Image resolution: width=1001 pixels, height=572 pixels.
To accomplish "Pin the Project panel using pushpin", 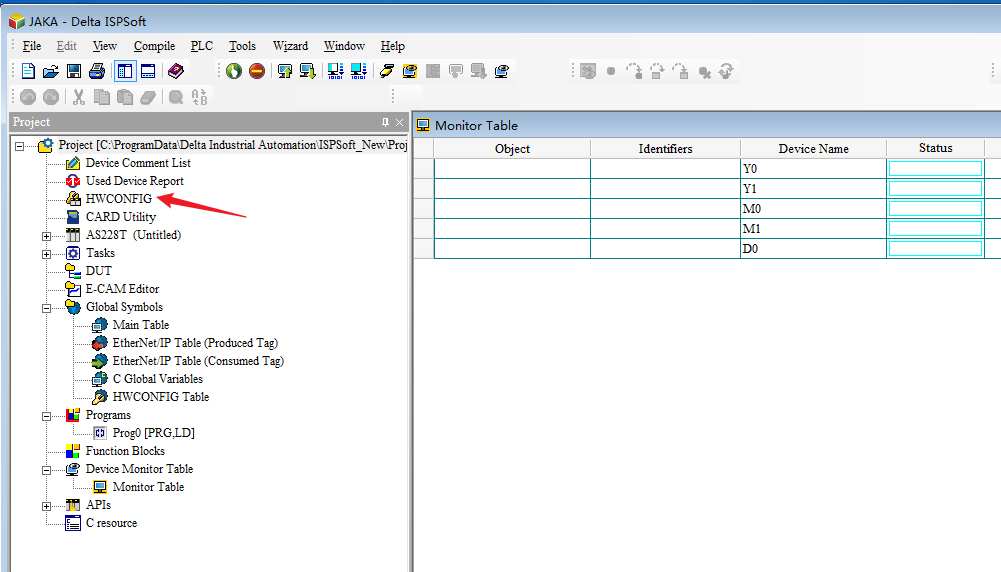I will click(x=386, y=122).
